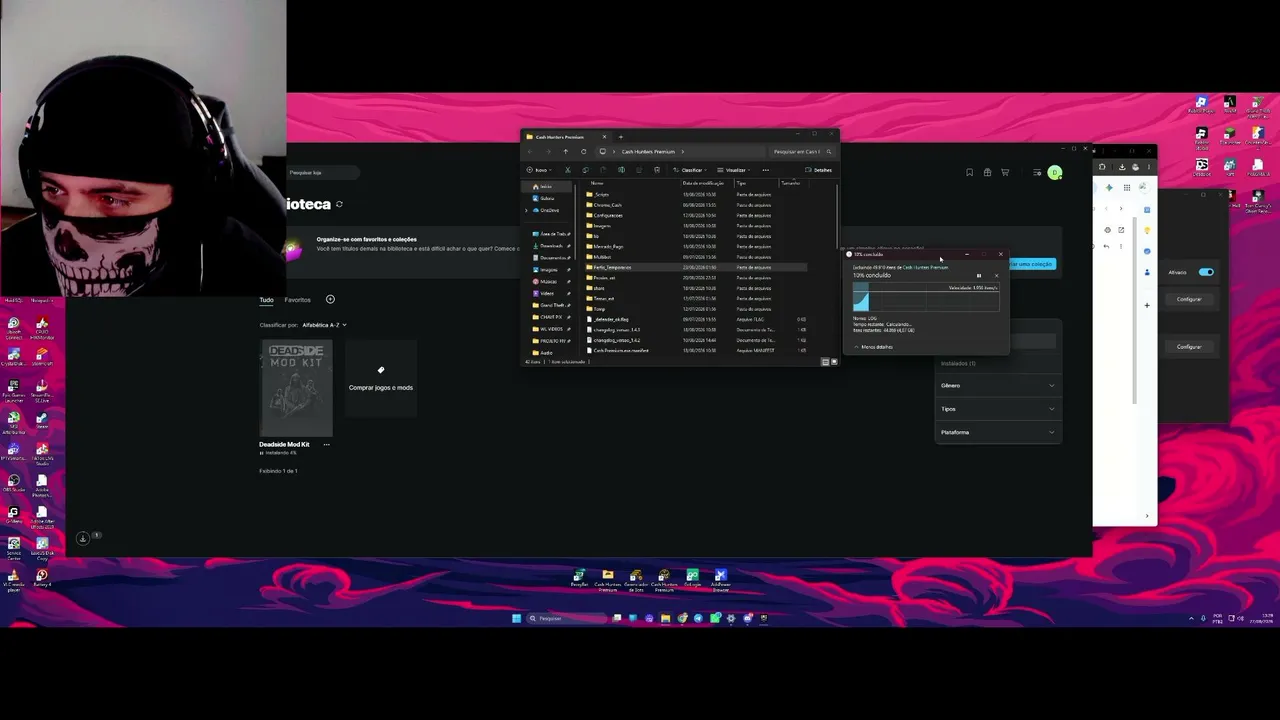The width and height of the screenshot is (1280, 720).
Task: Refresh the Cash Hunters Premium folder view
Action: [x=584, y=152]
